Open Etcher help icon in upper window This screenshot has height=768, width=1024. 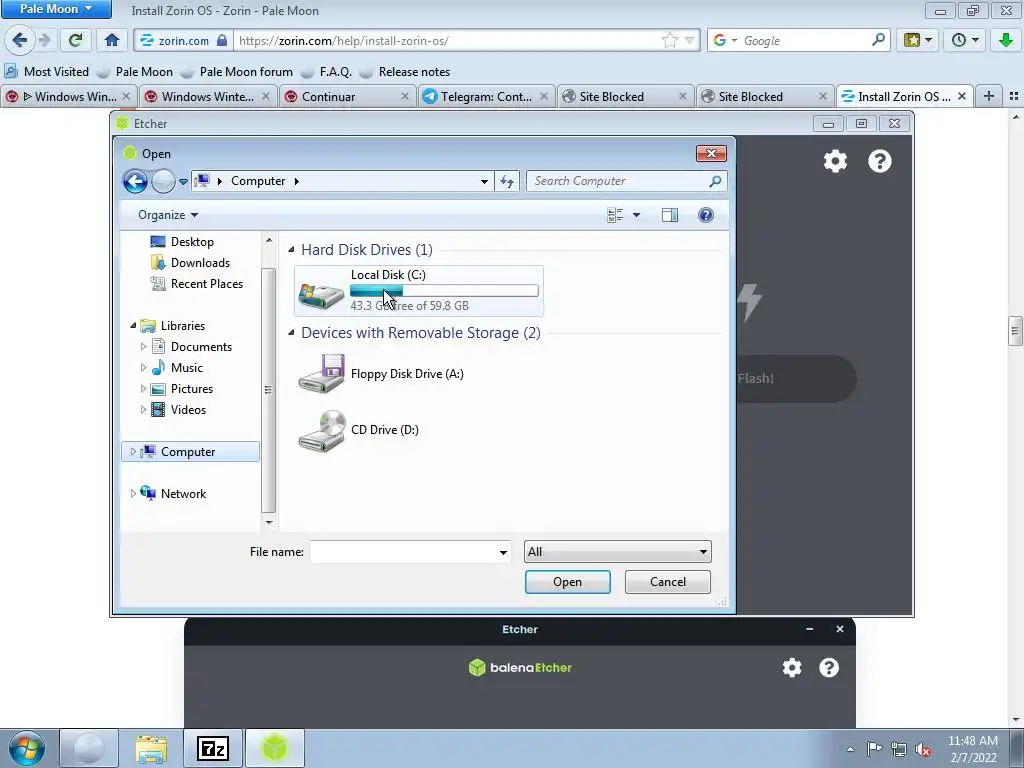[880, 161]
